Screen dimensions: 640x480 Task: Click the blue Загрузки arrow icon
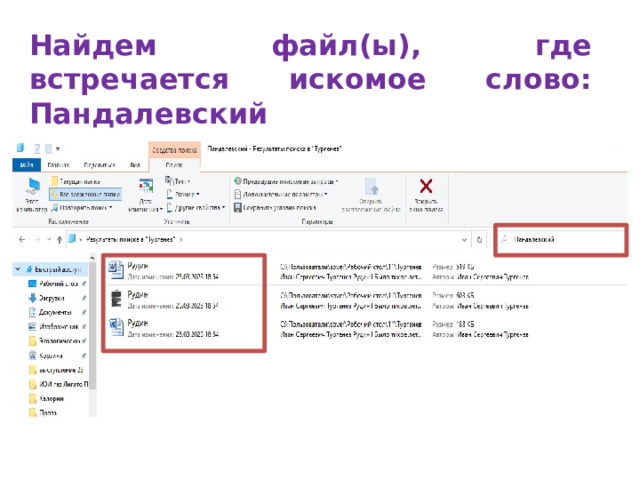click(x=33, y=298)
